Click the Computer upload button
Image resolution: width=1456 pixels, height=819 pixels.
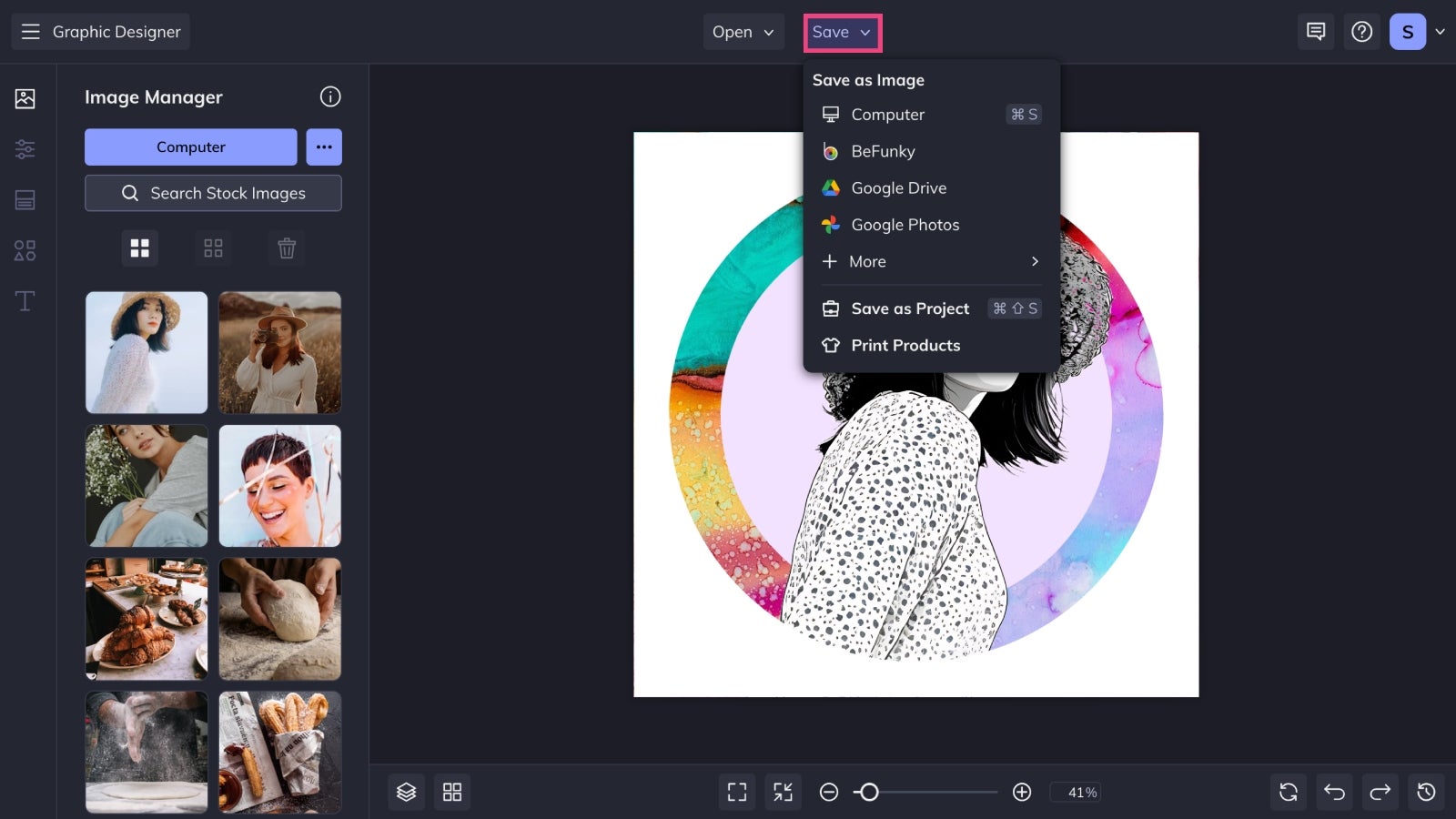[190, 147]
